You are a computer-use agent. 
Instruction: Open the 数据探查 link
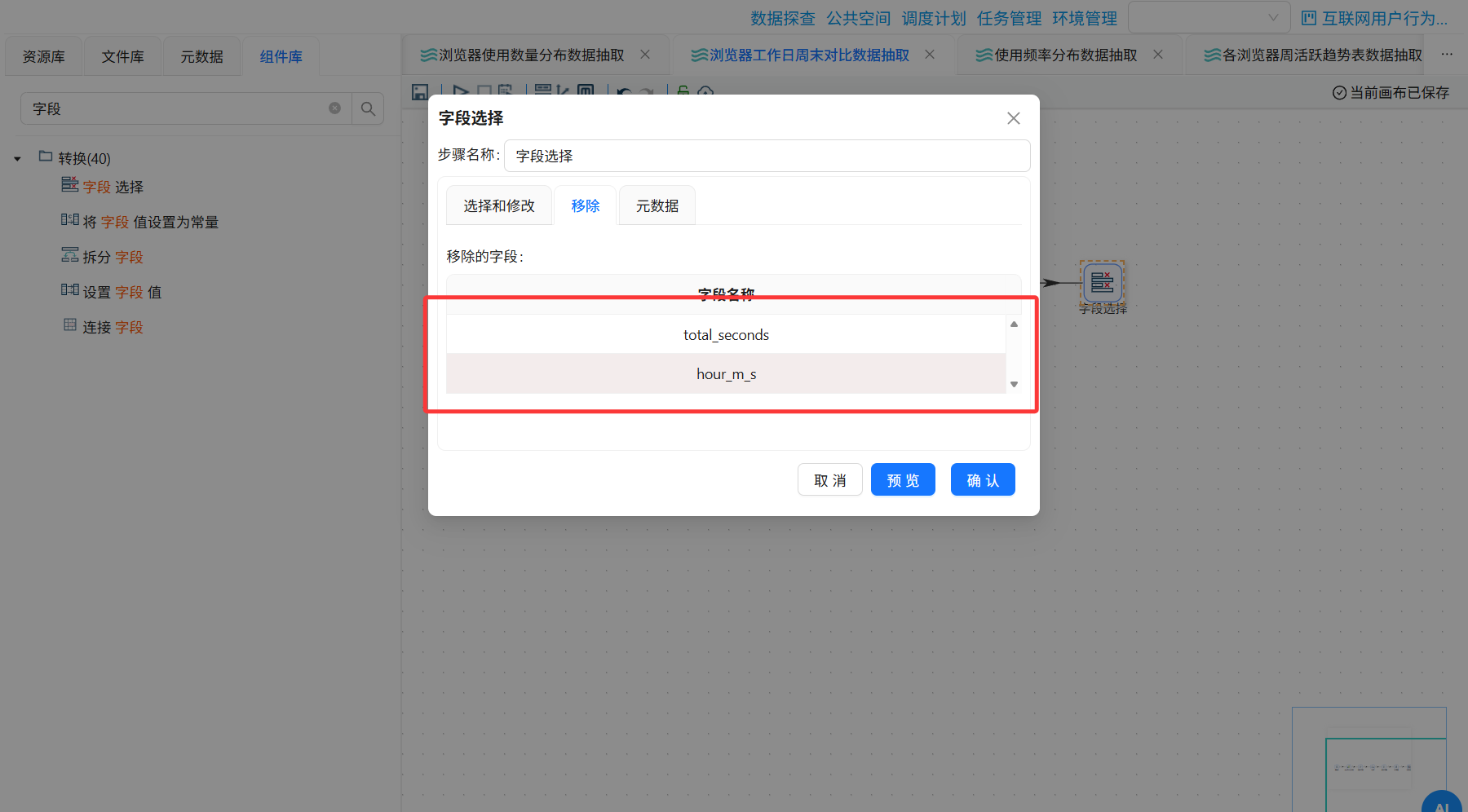pos(783,18)
